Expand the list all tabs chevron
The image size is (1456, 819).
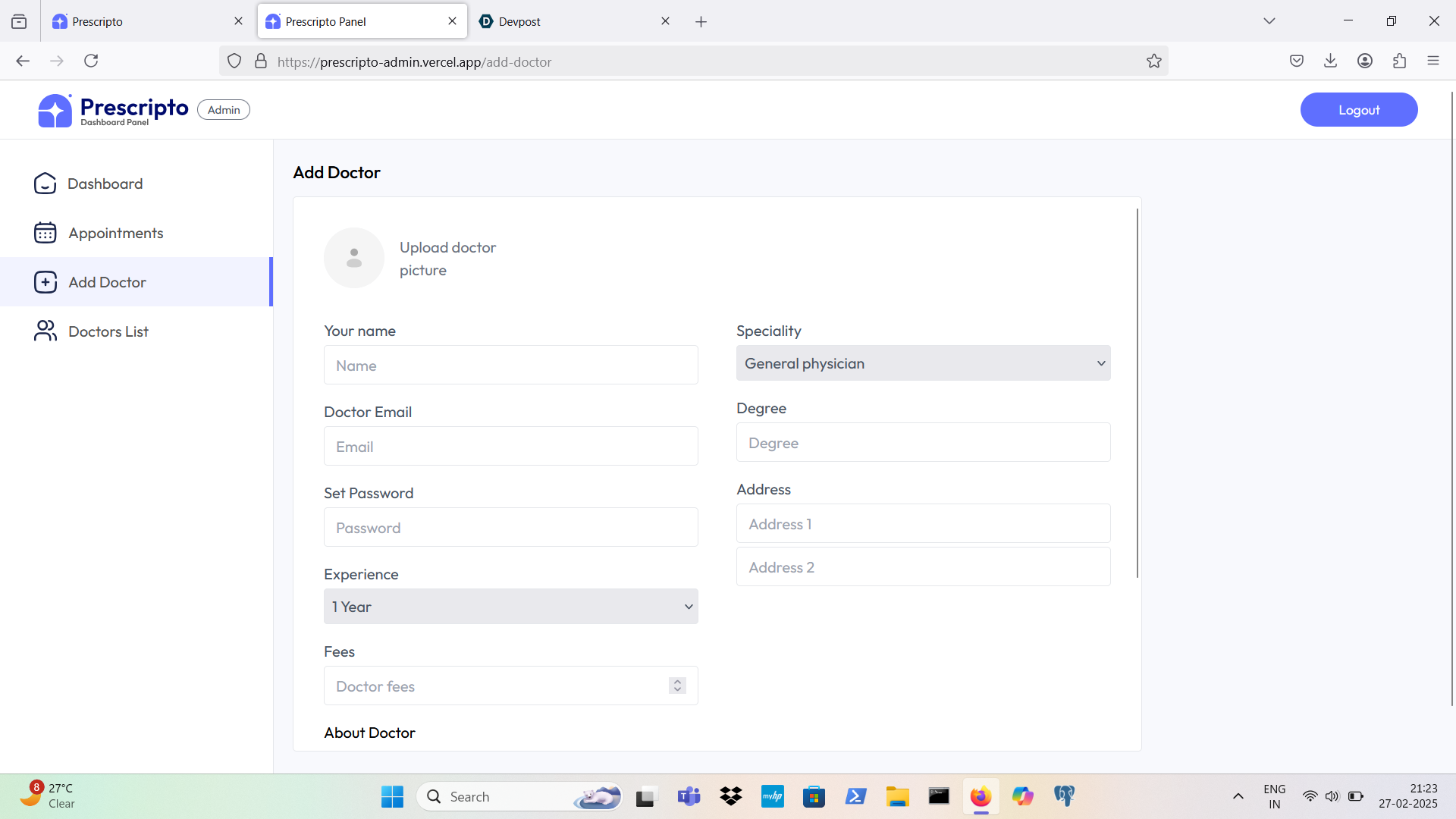(x=1269, y=21)
